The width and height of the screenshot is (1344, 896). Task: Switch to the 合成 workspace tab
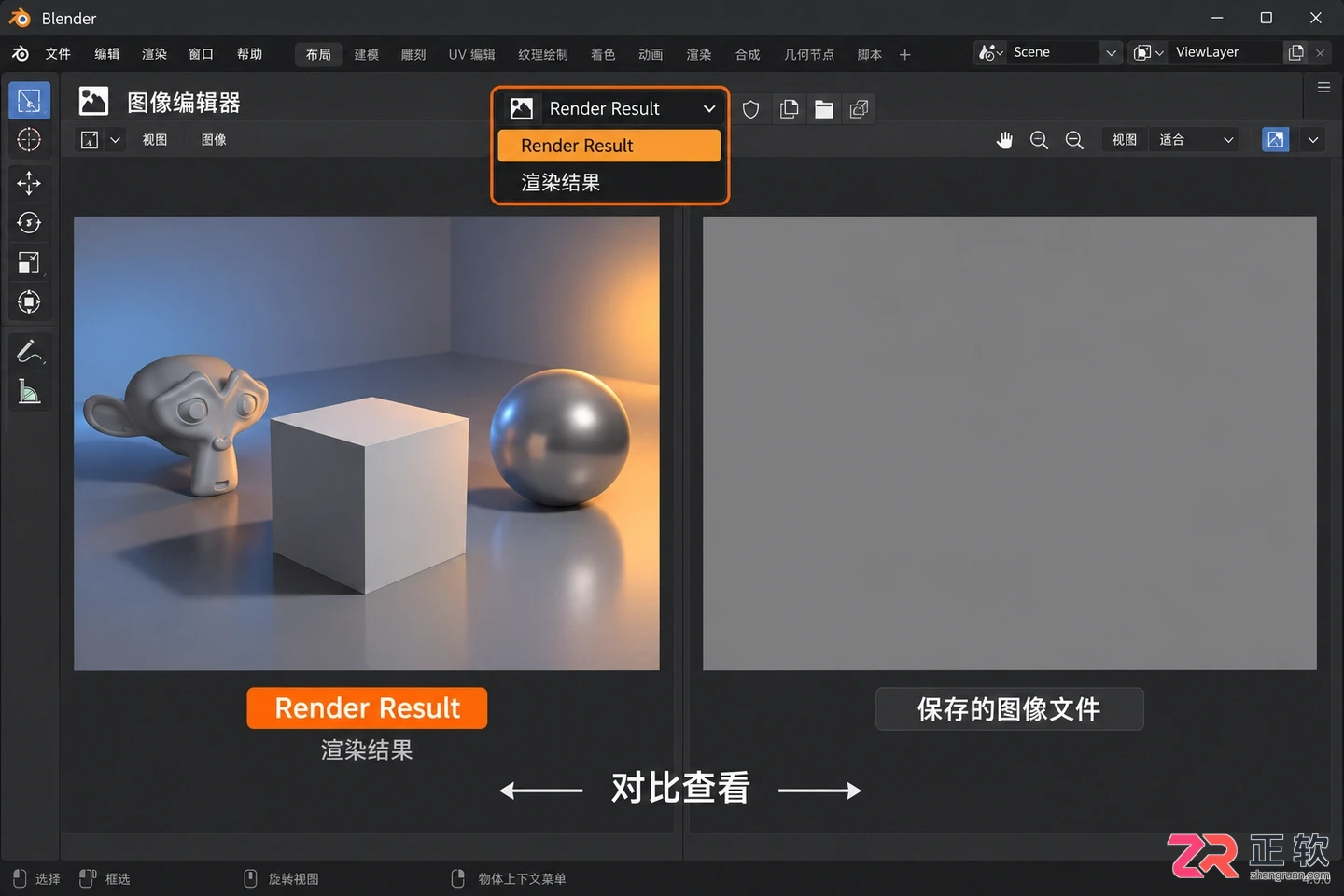[x=748, y=55]
